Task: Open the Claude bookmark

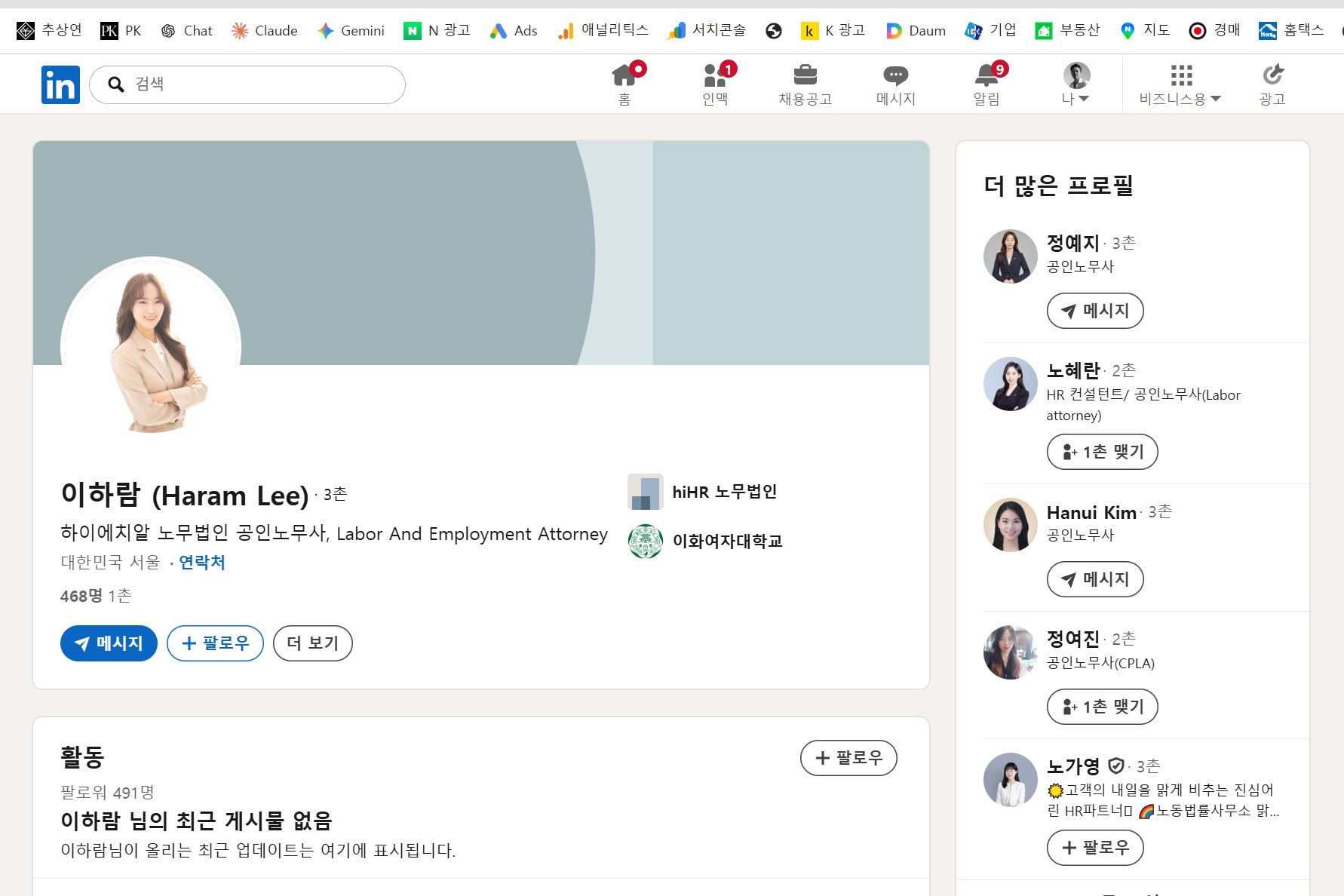Action: pyautogui.click(x=264, y=30)
